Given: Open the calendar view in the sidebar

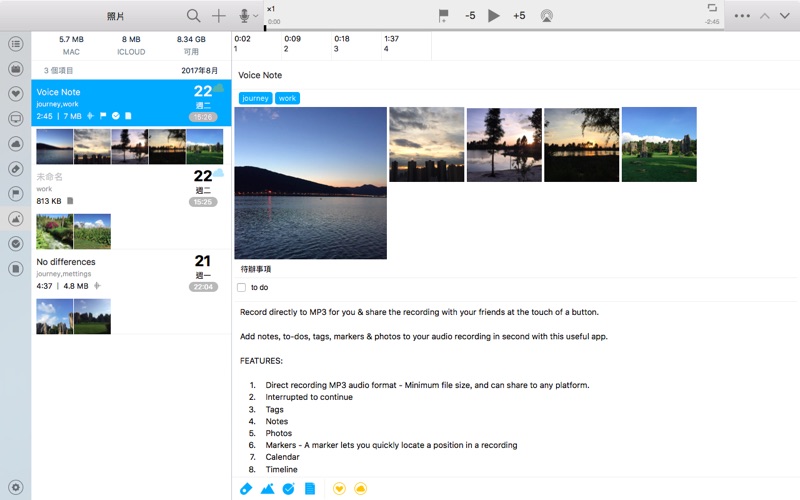Looking at the screenshot, I should pos(16,69).
